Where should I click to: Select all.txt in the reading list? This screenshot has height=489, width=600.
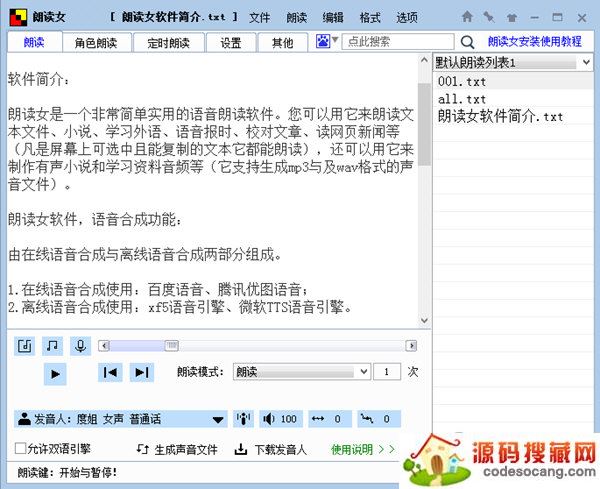[x=462, y=99]
